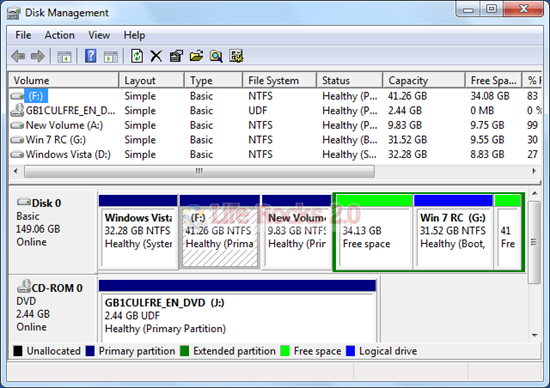This screenshot has width=550, height=388.
Task: Click the Open folder toolbar icon
Action: pyautogui.click(x=196, y=56)
